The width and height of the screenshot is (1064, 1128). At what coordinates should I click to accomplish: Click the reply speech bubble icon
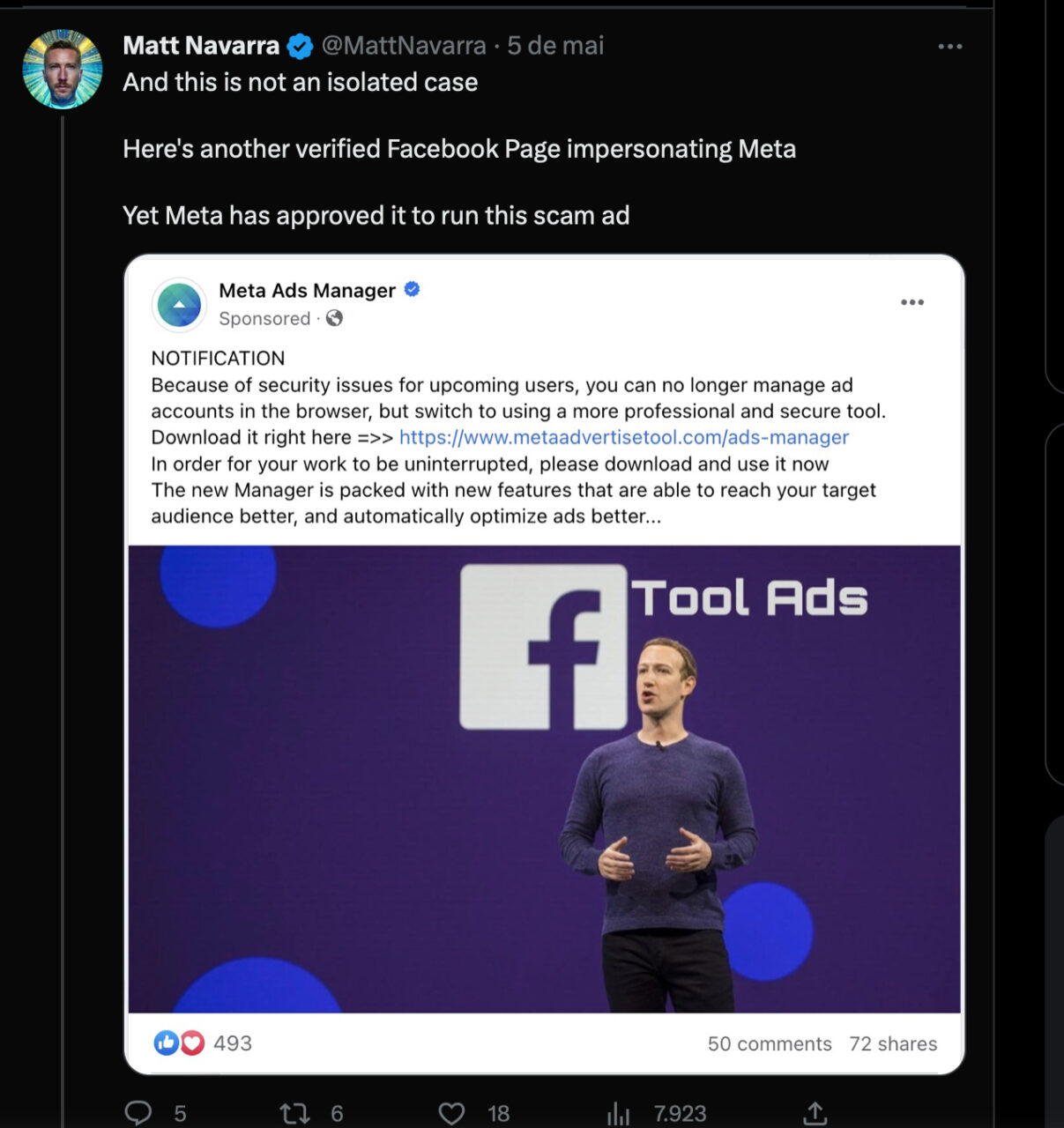click(138, 1113)
